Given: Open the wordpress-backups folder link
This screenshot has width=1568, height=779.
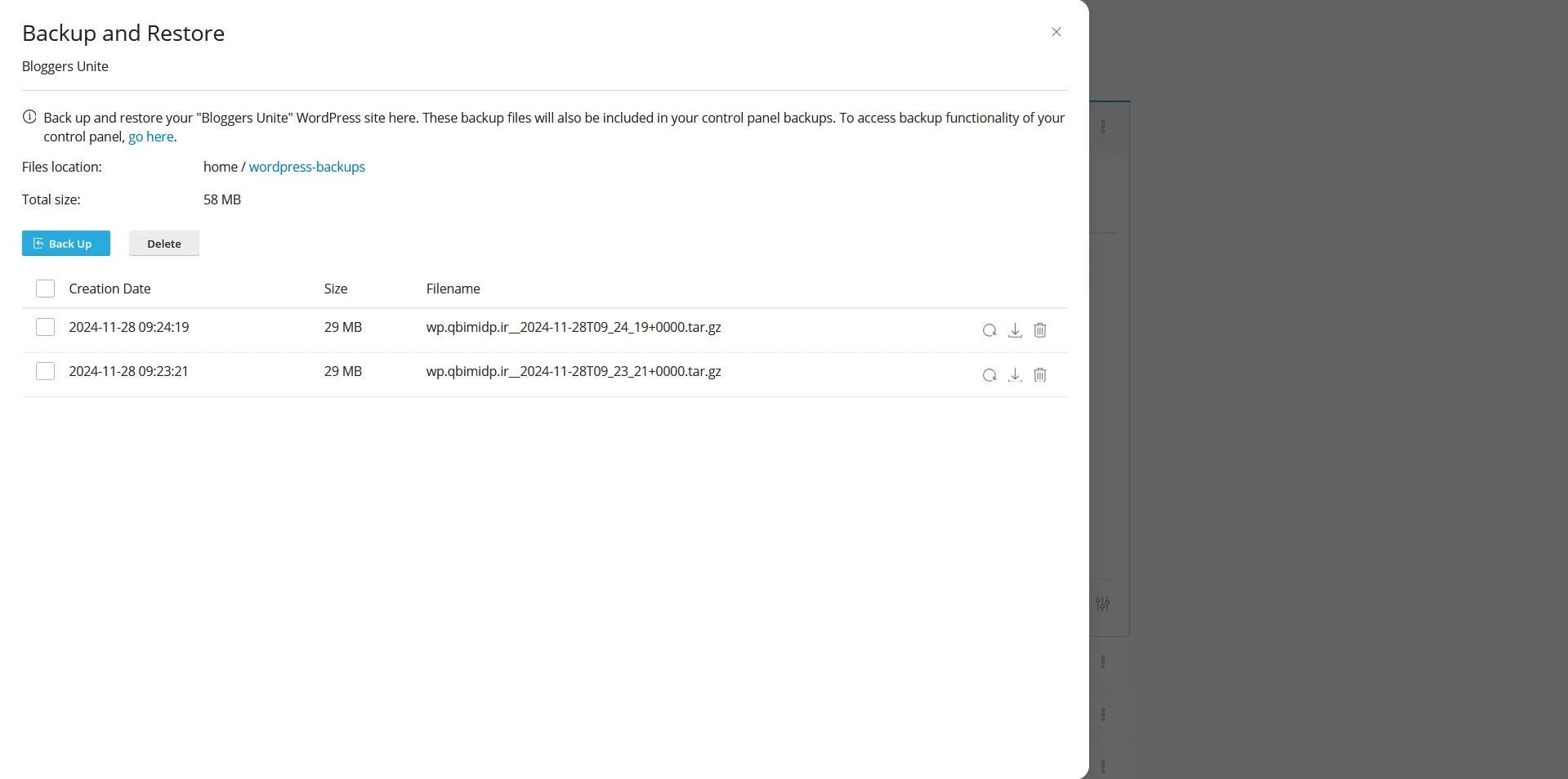Looking at the screenshot, I should [306, 167].
